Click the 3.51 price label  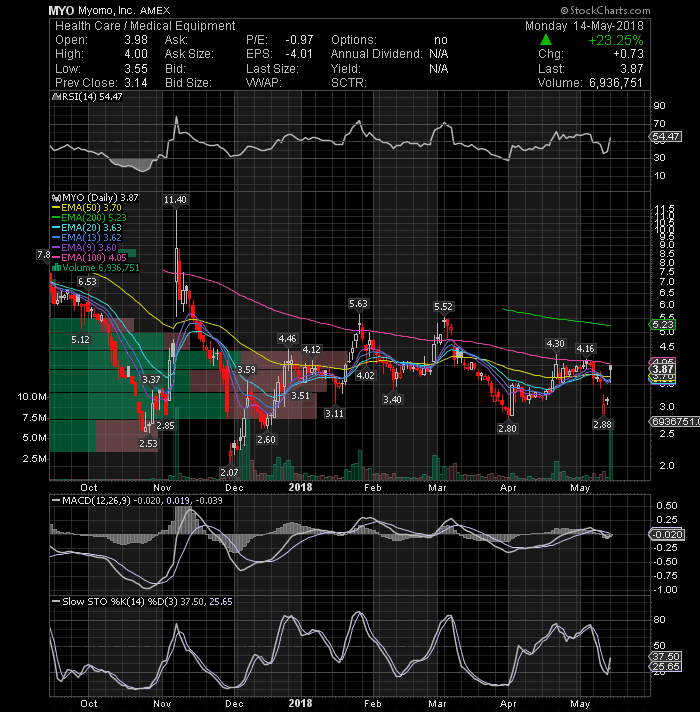point(300,396)
